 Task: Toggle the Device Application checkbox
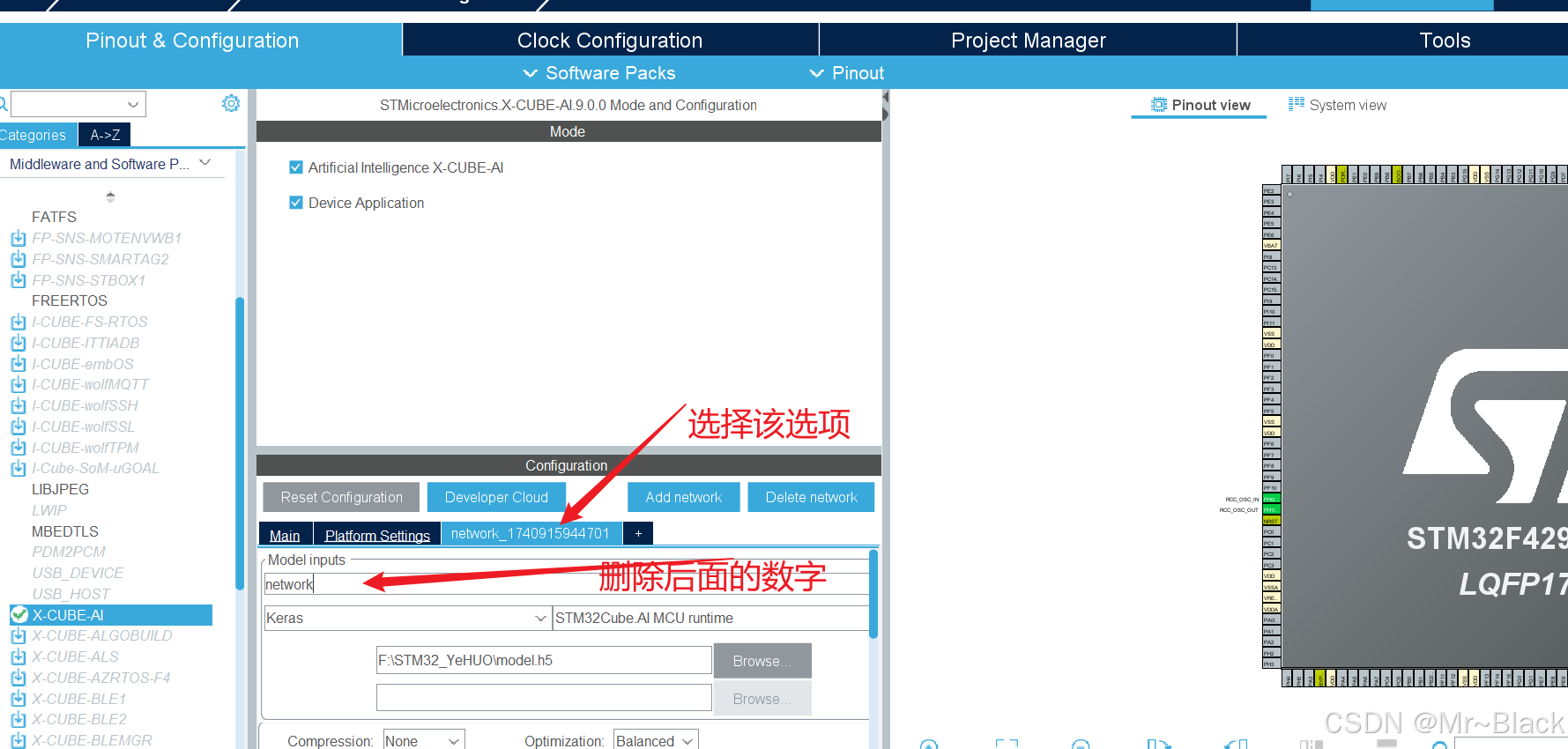coord(296,203)
